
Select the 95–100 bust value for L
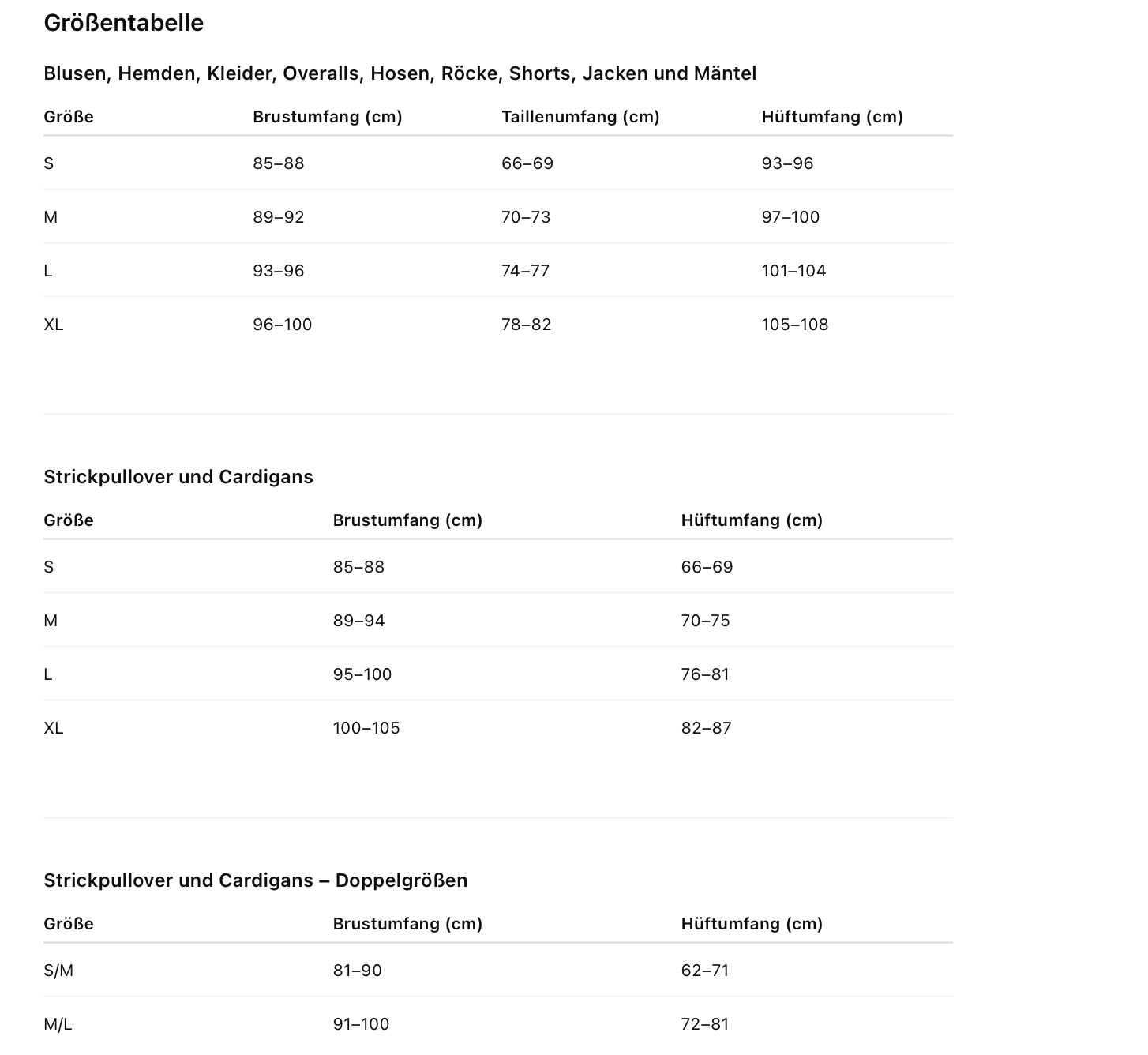click(x=362, y=674)
